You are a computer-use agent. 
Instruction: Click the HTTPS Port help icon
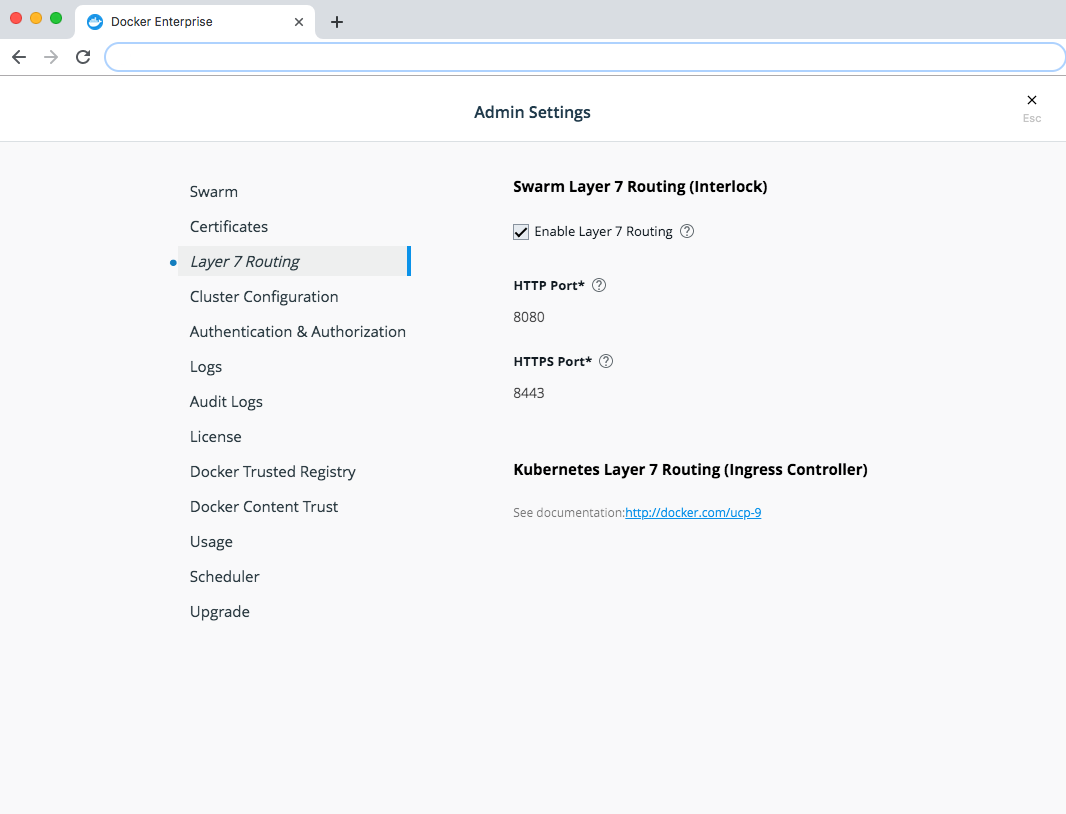coord(605,361)
